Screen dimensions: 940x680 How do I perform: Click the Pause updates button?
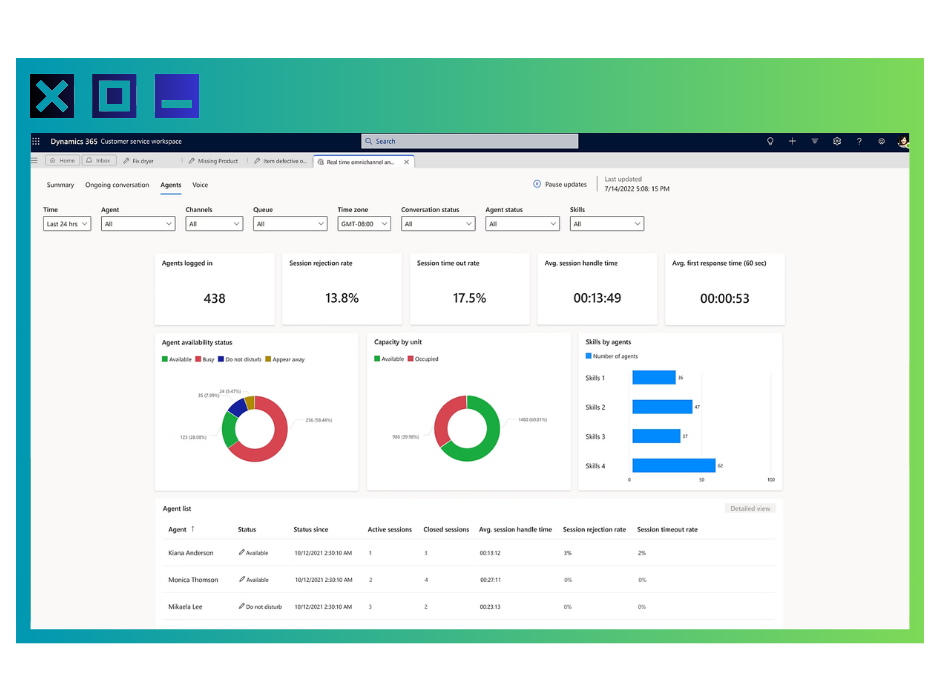(560, 184)
